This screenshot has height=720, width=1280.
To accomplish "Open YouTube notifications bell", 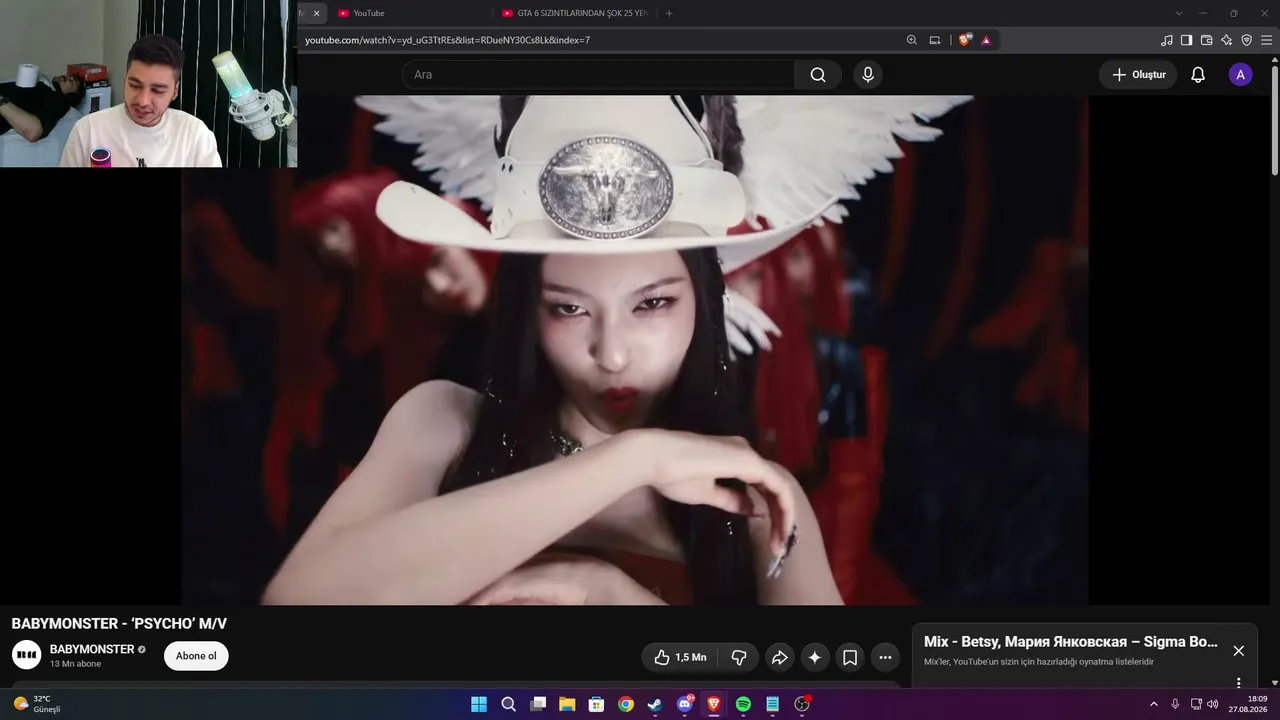I will [x=1198, y=75].
